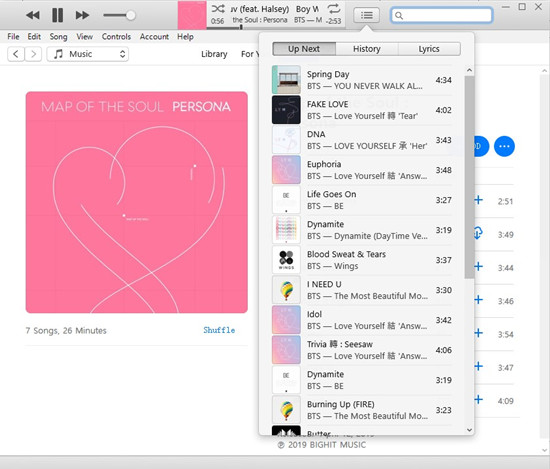Click add plus icon for 3:47 track
Screen dimensions: 550x469
click(478, 367)
